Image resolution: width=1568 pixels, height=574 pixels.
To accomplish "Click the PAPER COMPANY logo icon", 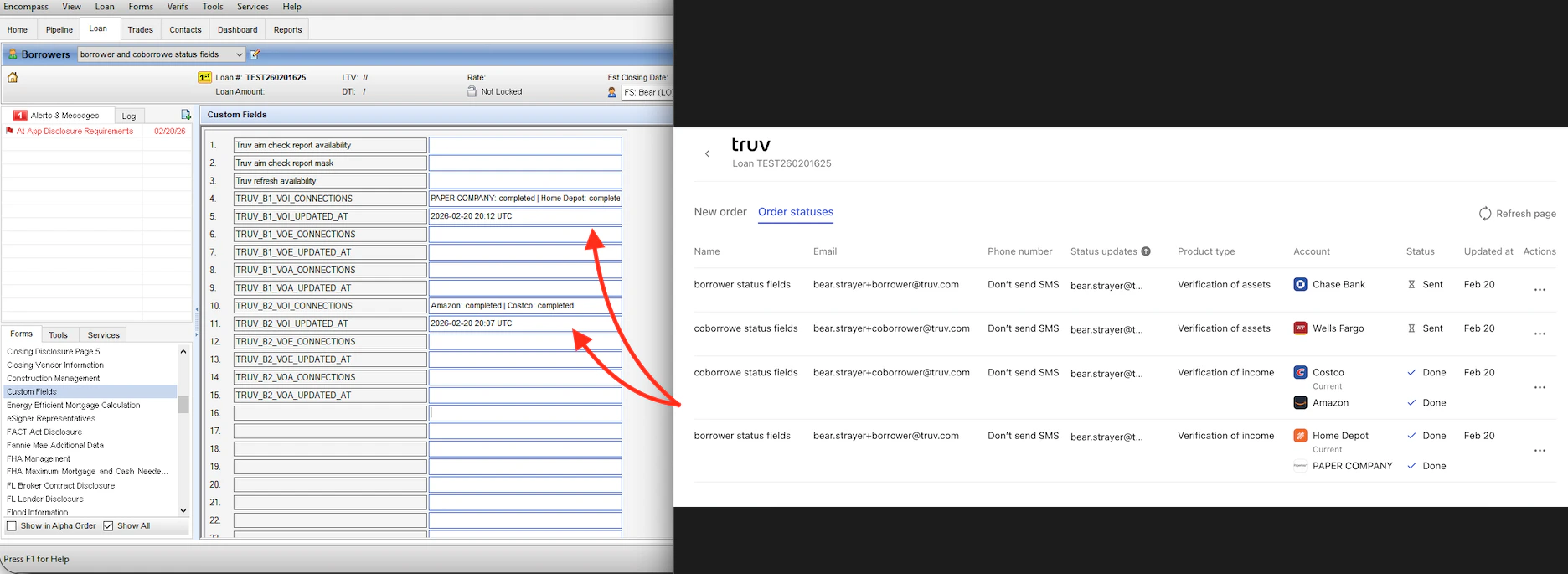I will pos(1300,466).
